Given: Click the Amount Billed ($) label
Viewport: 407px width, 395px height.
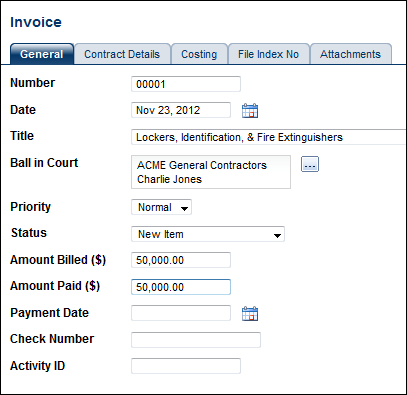Looking at the screenshot, I should click(58, 260).
